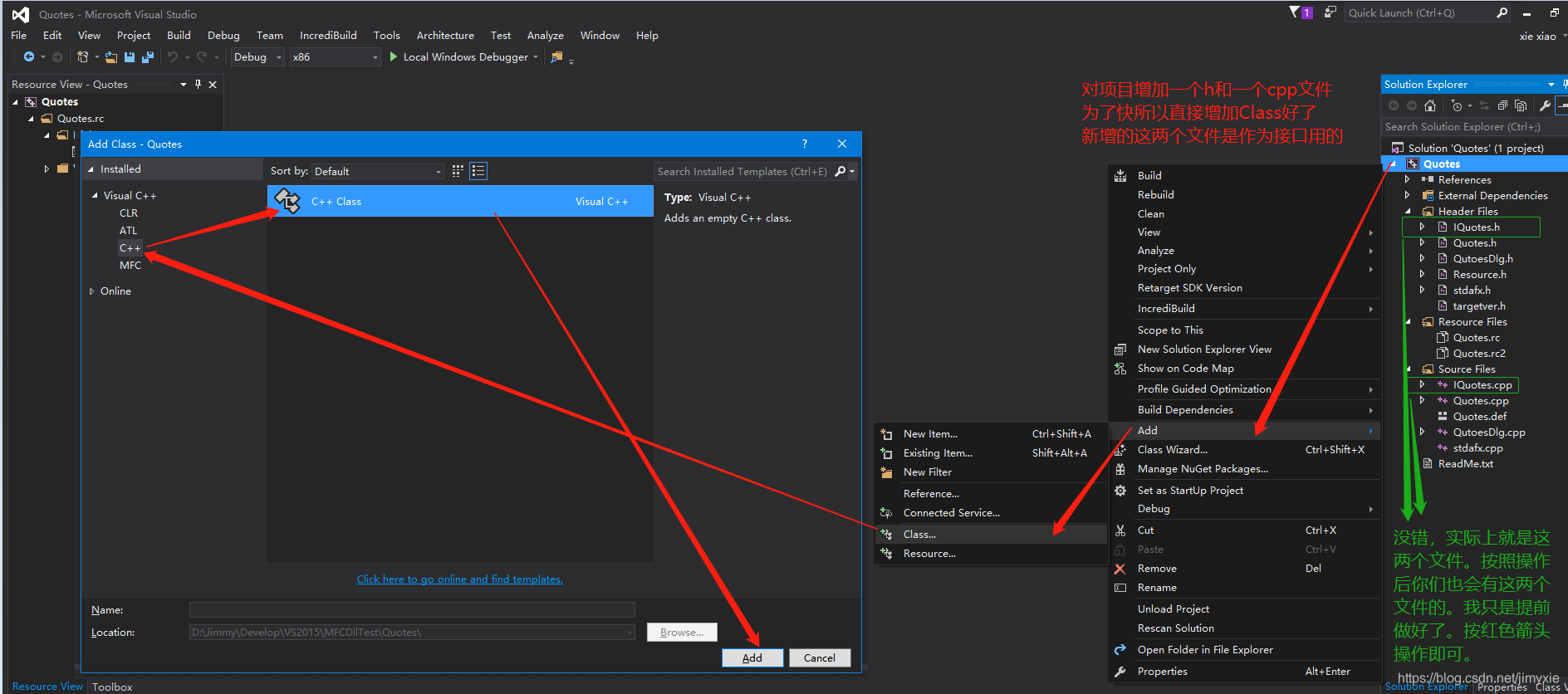This screenshot has width=1568, height=694.
Task: Switch templates to list view
Action: [x=478, y=171]
